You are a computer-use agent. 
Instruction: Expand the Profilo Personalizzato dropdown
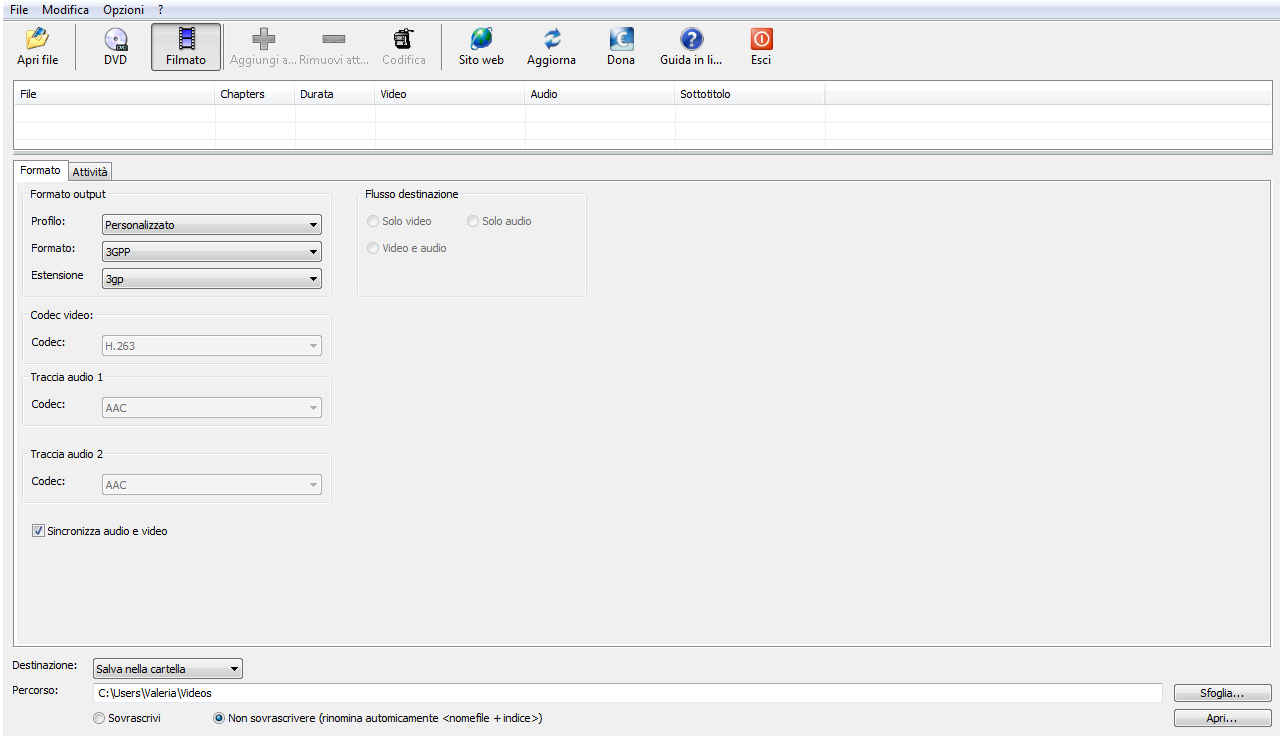coord(212,225)
